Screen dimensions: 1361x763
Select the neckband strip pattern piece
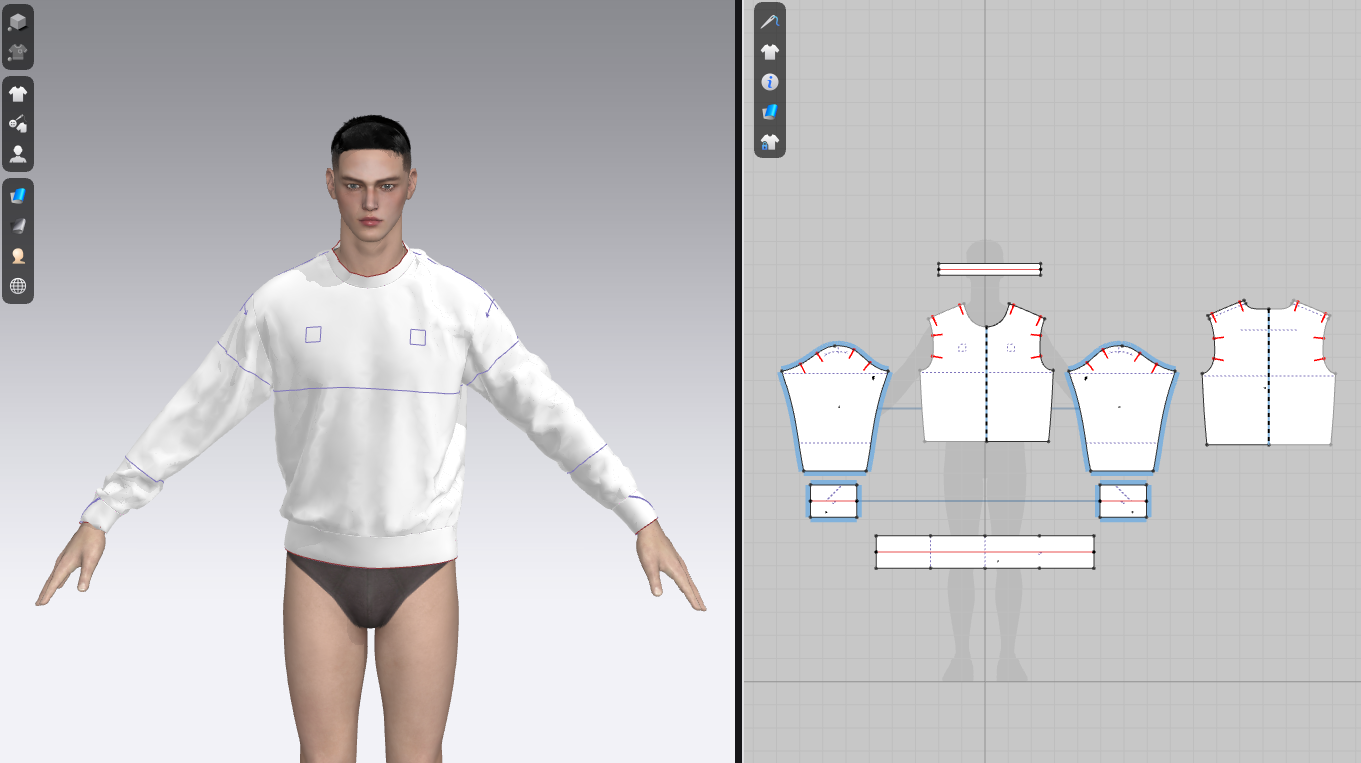tap(989, 269)
